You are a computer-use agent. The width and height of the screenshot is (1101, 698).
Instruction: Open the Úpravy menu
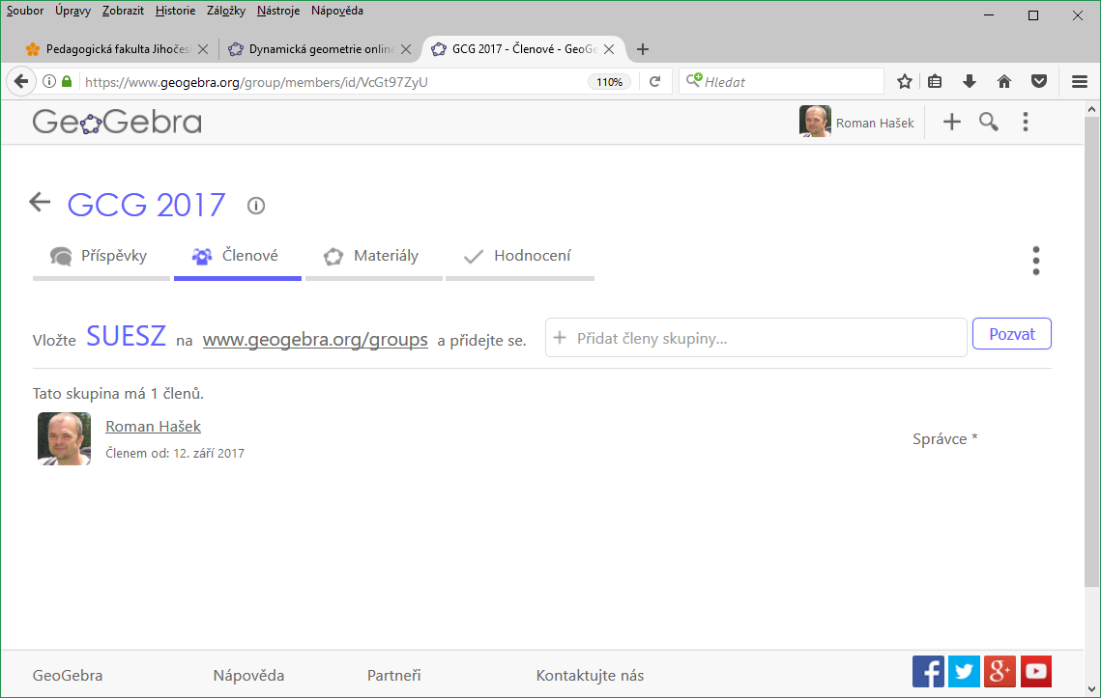coord(73,11)
